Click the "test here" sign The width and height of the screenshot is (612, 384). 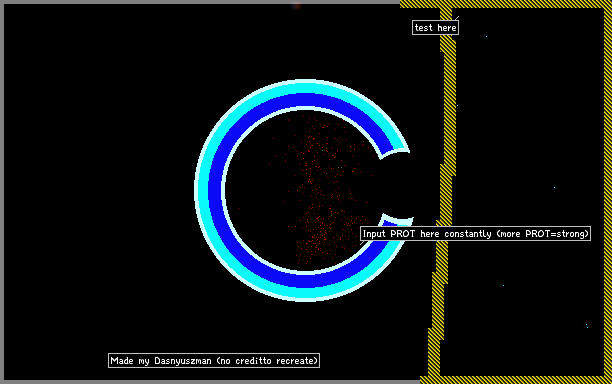coord(435,28)
